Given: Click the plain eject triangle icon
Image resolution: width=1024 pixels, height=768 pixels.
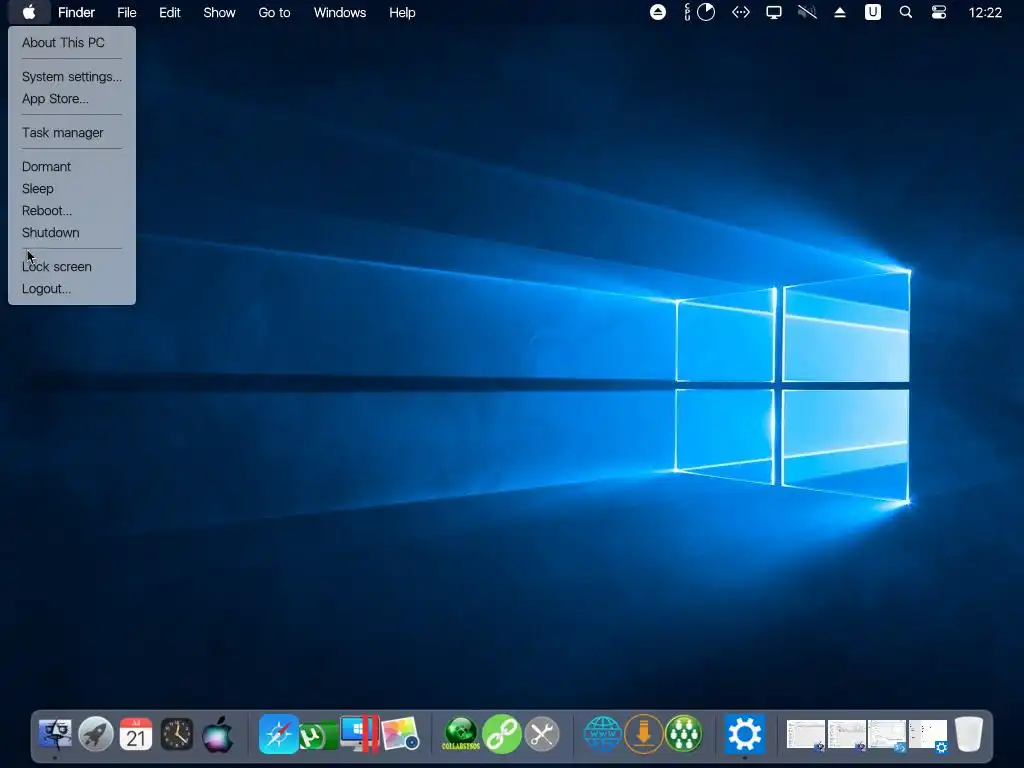Looking at the screenshot, I should [x=840, y=12].
